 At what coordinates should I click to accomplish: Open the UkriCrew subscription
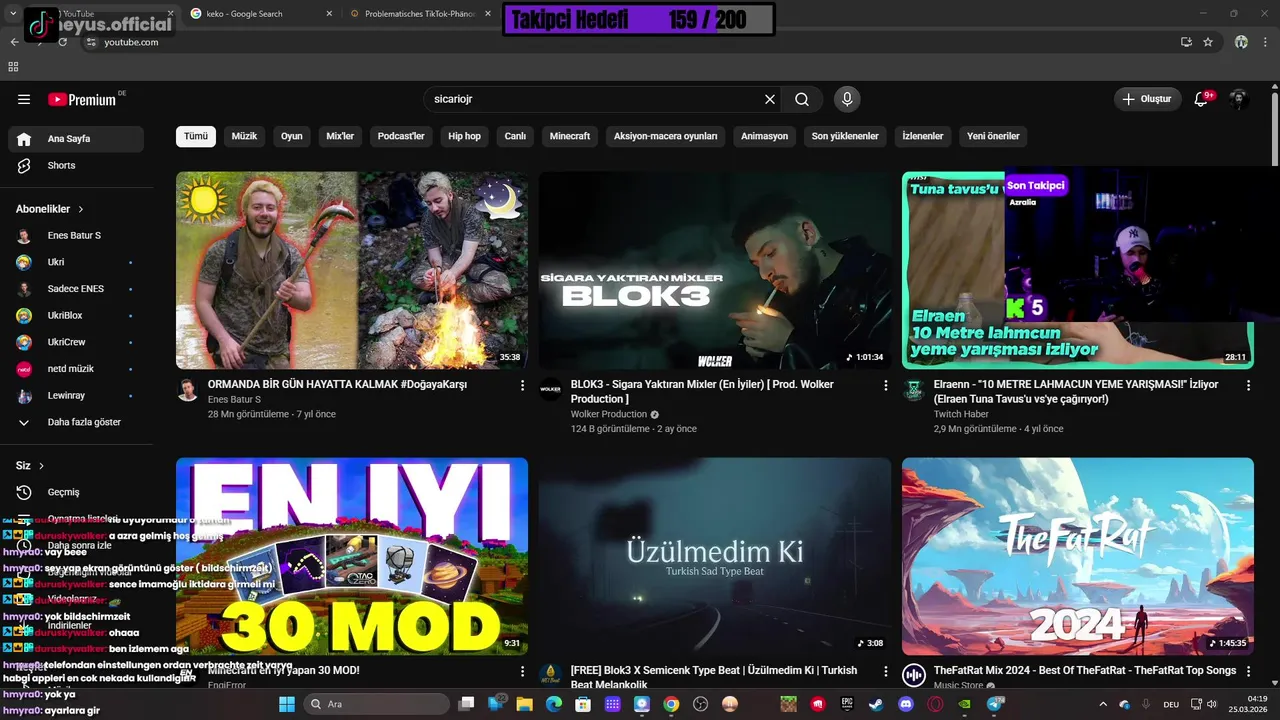point(76,342)
